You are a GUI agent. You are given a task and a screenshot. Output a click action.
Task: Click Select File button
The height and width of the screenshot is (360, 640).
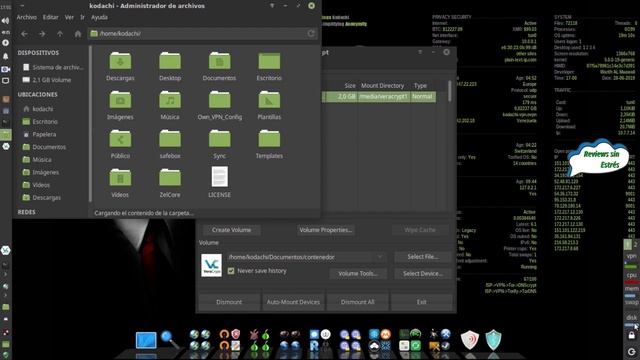(423, 257)
